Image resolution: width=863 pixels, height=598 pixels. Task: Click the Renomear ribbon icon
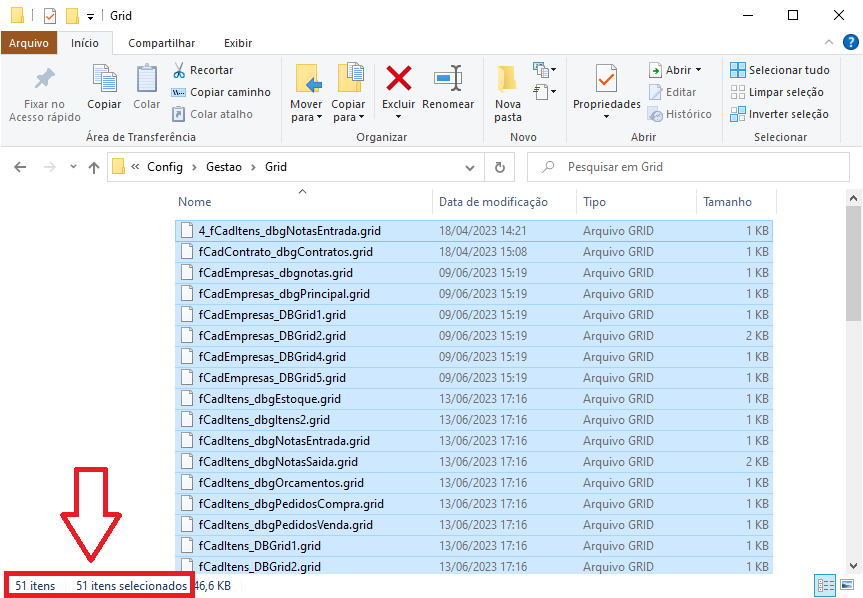click(447, 79)
